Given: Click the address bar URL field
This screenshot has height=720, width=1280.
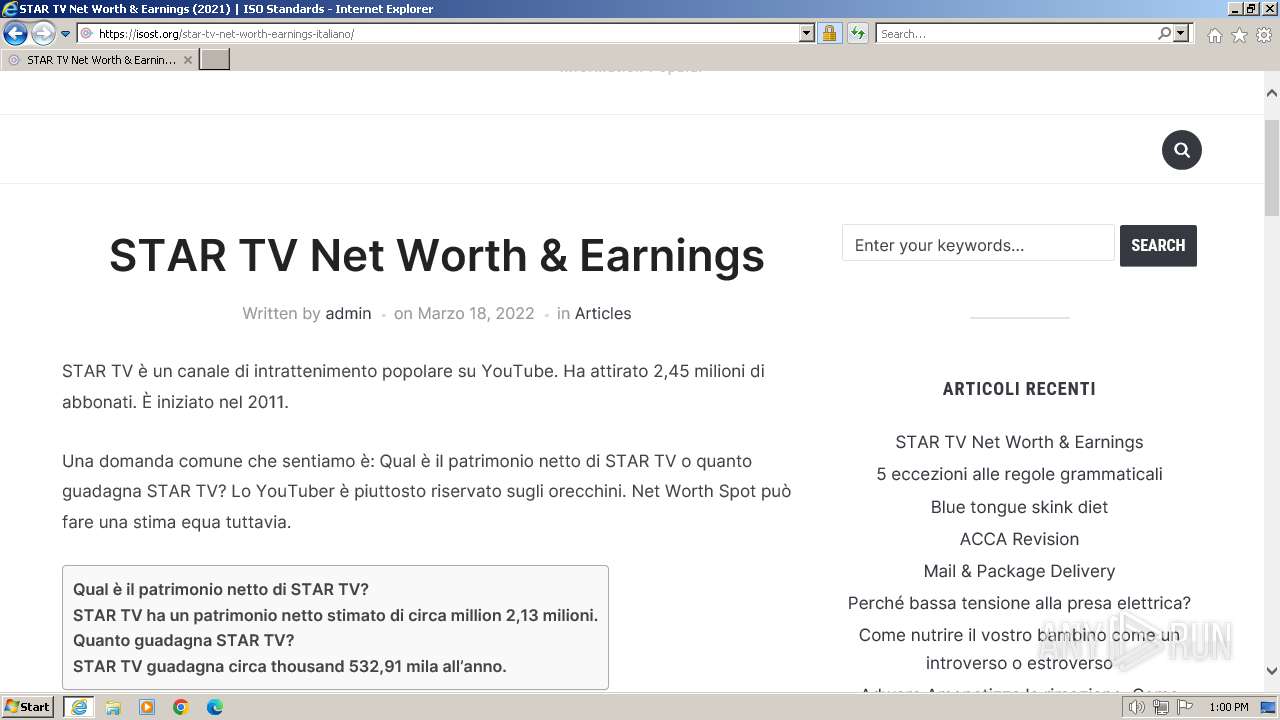Looking at the screenshot, I should pyautogui.click(x=446, y=34).
